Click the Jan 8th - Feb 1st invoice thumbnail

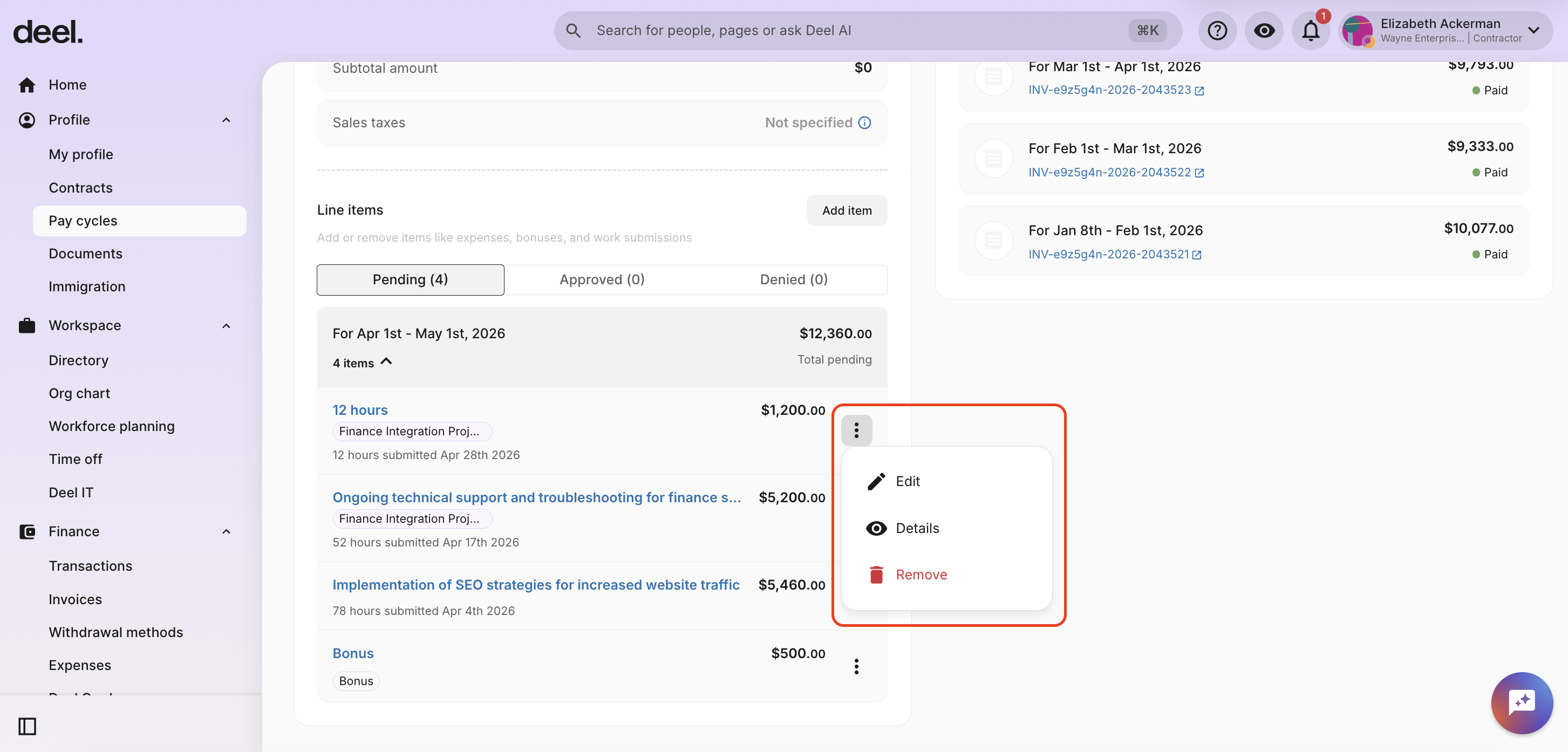[x=993, y=241]
